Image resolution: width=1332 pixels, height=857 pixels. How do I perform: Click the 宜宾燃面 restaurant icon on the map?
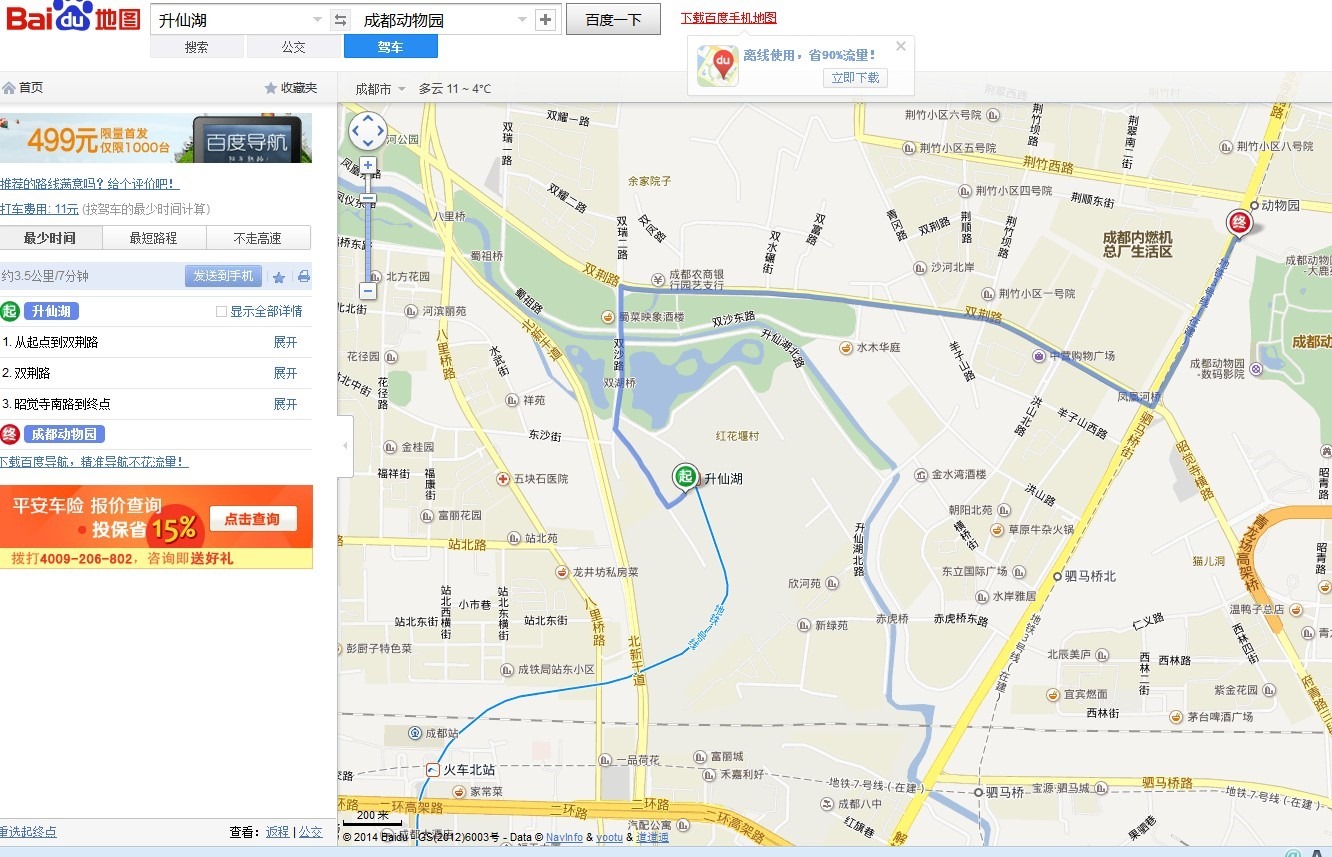point(1052,694)
